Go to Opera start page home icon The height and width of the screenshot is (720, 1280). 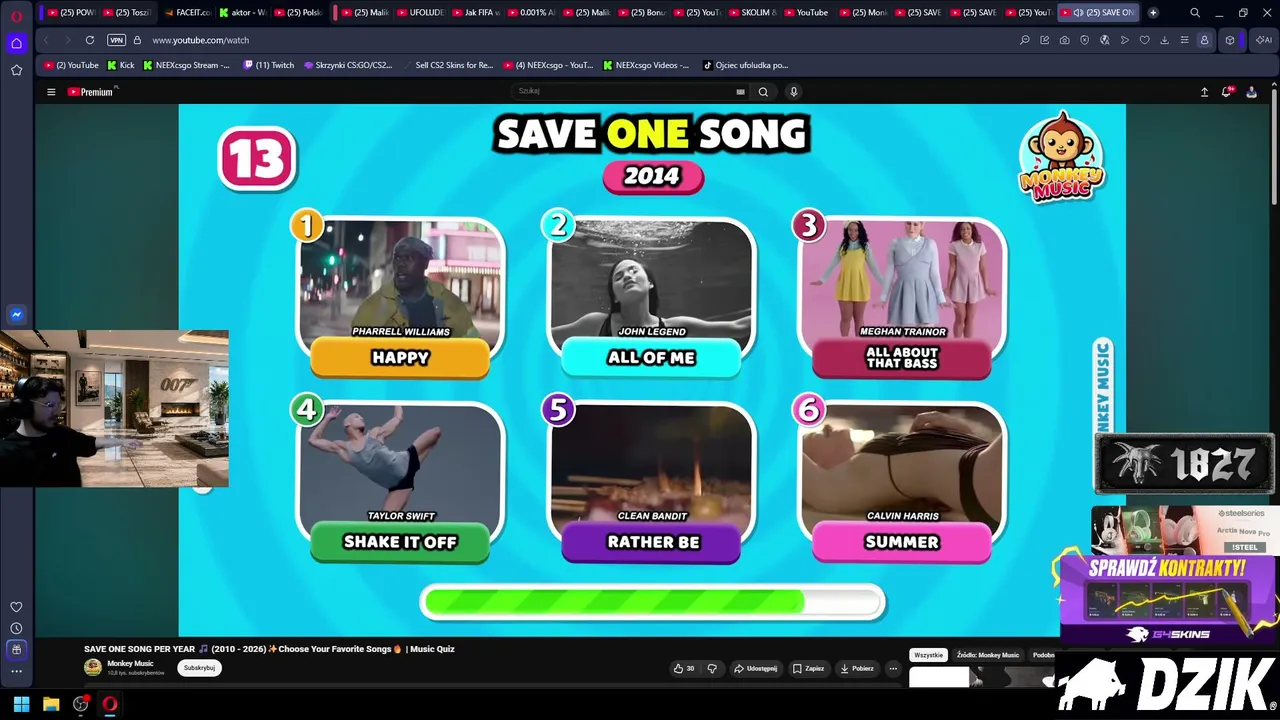(x=16, y=43)
